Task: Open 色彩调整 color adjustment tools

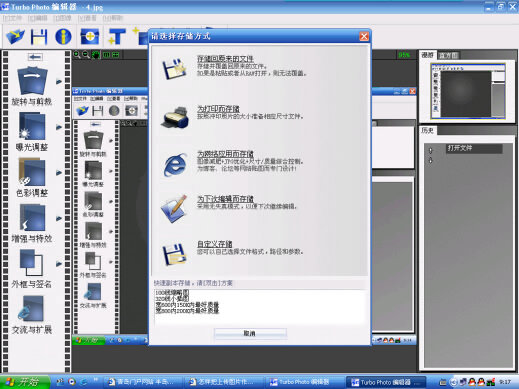Action: [x=32, y=178]
